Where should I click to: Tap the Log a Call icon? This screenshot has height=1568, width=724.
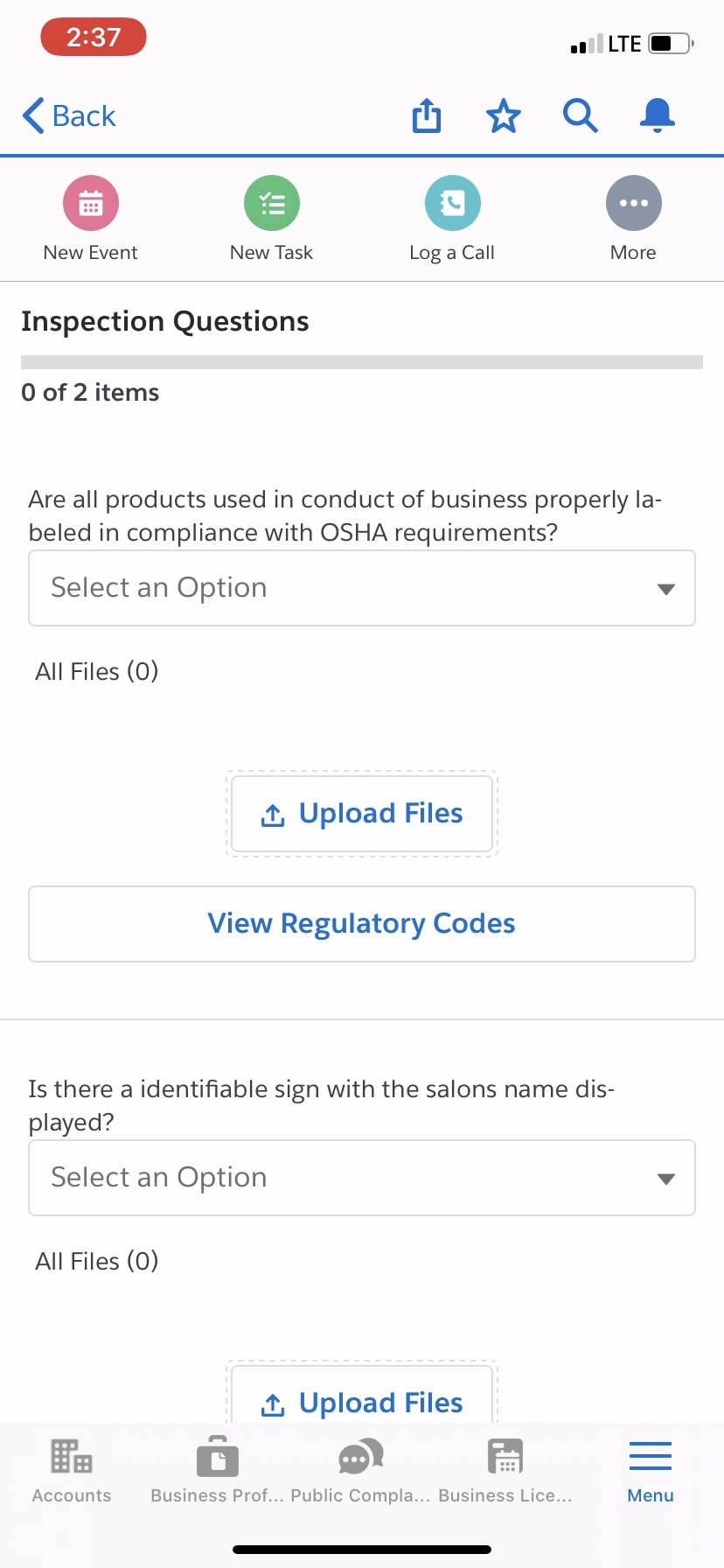point(452,204)
